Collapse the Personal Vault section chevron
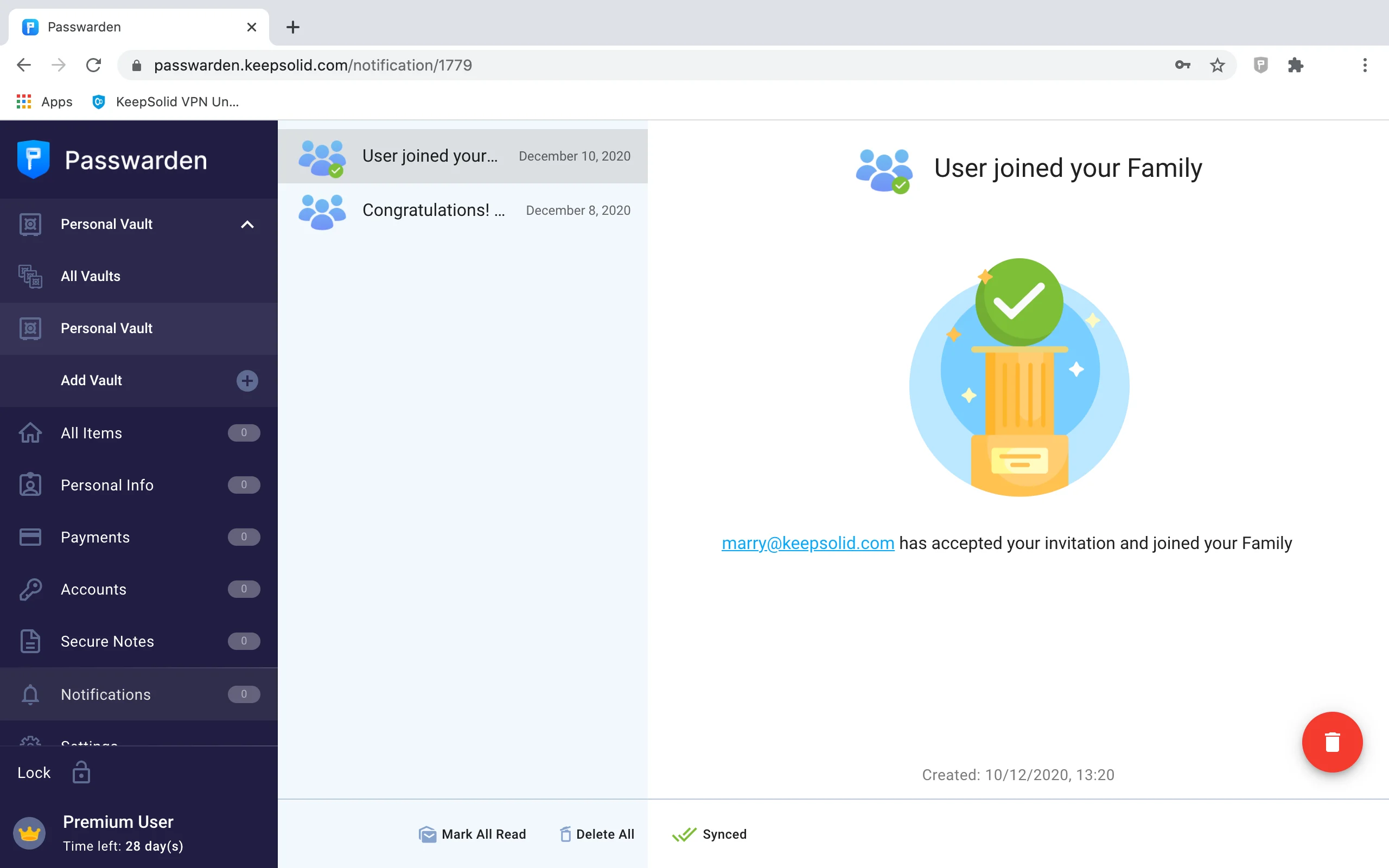Screen dimensions: 1389x868 tap(247, 225)
